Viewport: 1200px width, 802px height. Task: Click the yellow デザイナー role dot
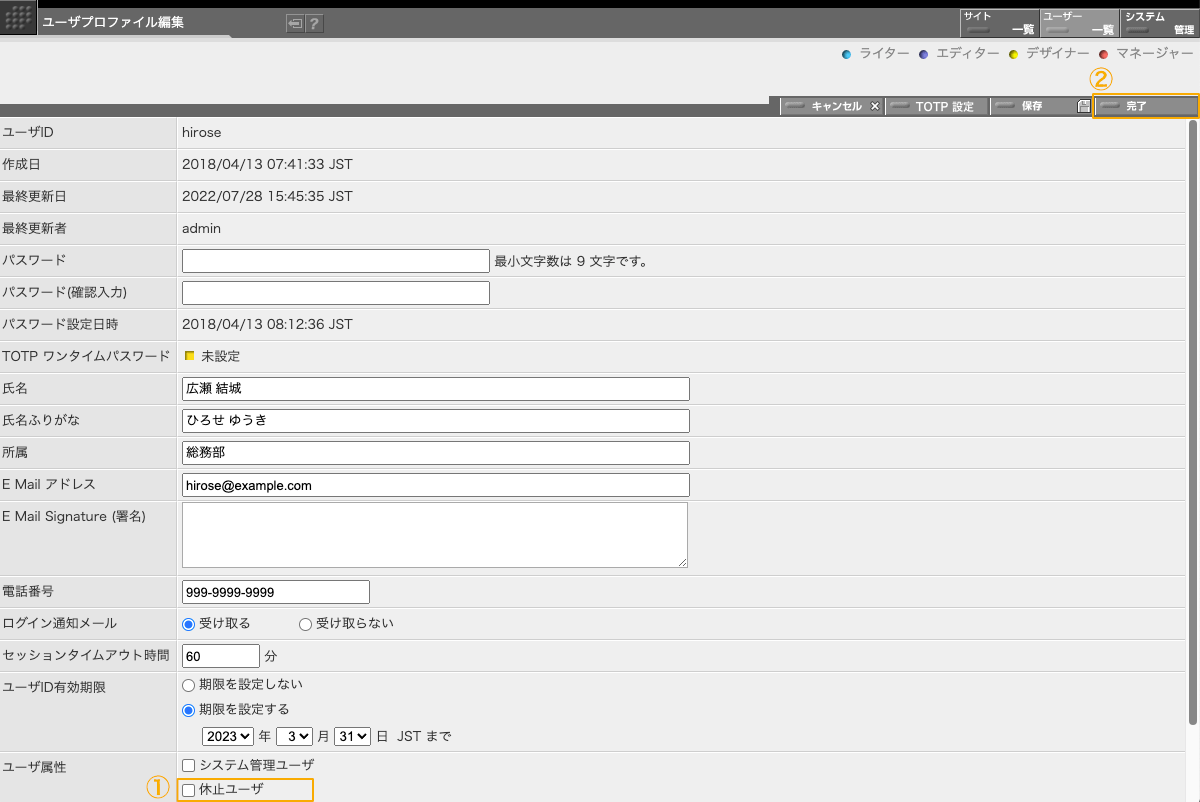coord(1013,54)
